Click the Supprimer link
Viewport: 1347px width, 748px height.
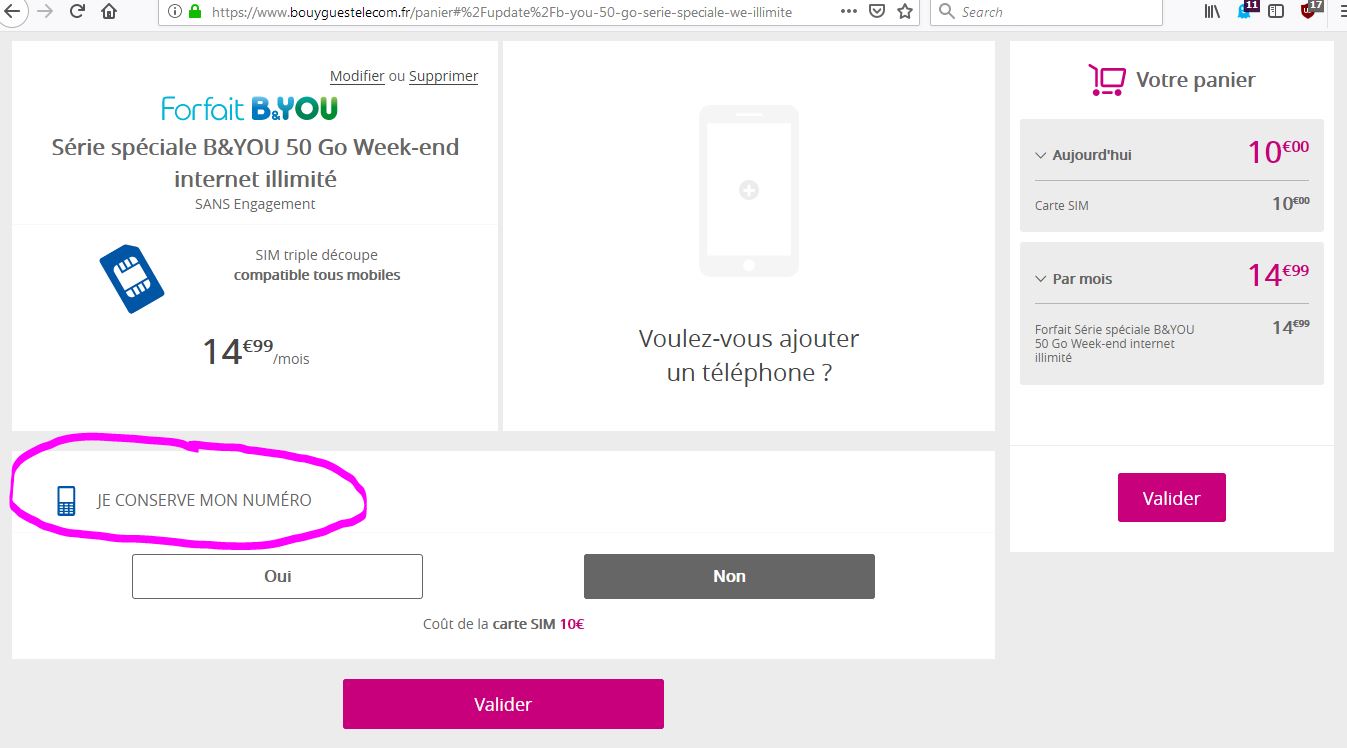pyautogui.click(x=443, y=76)
